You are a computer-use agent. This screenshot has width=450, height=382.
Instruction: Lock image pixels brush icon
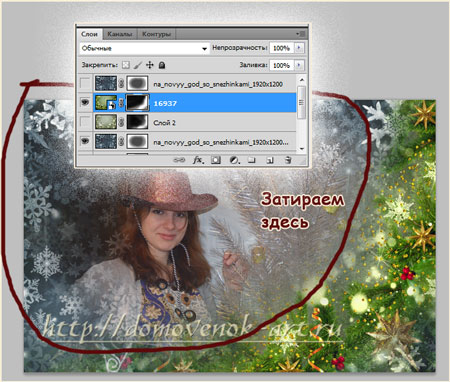[137, 65]
